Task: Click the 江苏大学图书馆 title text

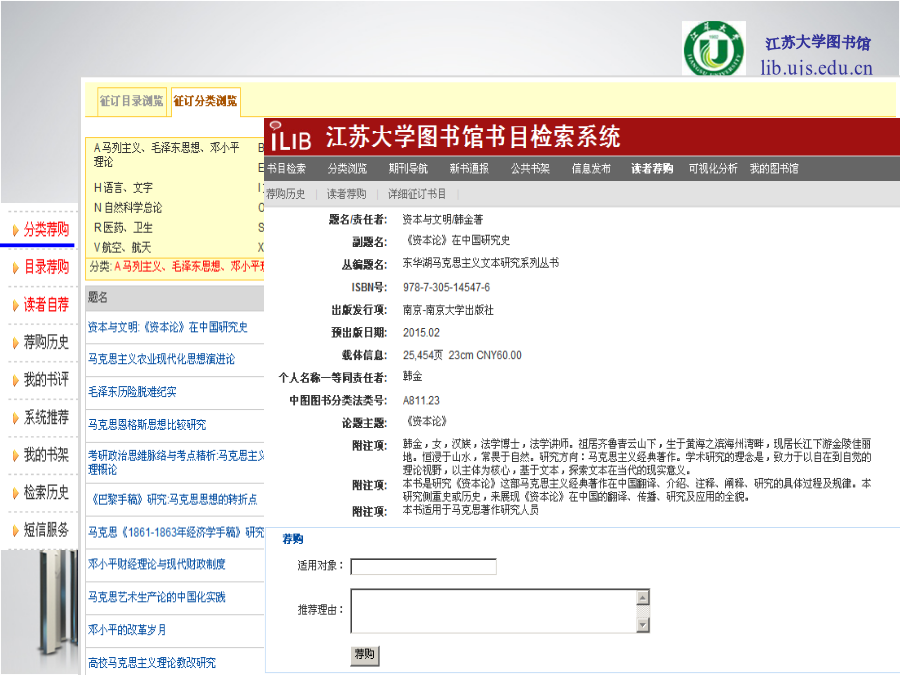Action: pyautogui.click(x=817, y=42)
